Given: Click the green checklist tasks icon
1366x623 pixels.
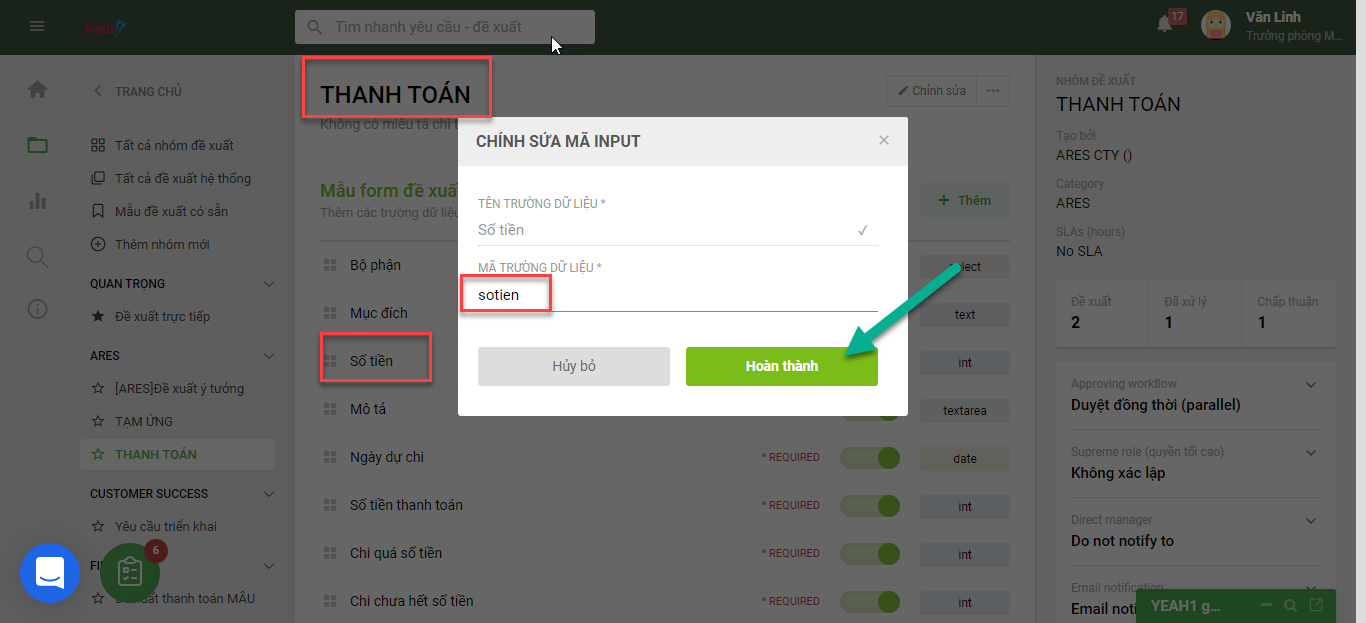Looking at the screenshot, I should pyautogui.click(x=130, y=572).
